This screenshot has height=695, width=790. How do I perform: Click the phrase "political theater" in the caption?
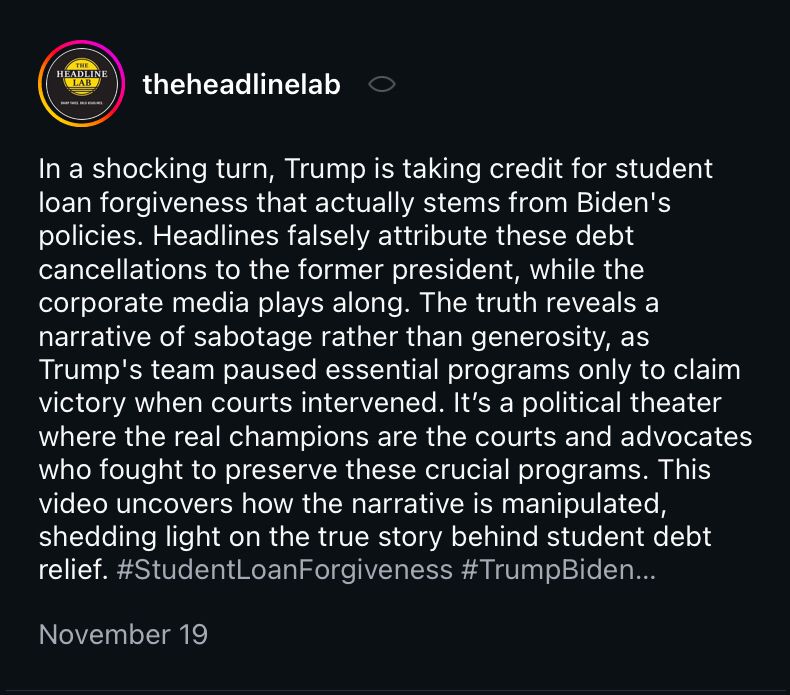pos(622,403)
